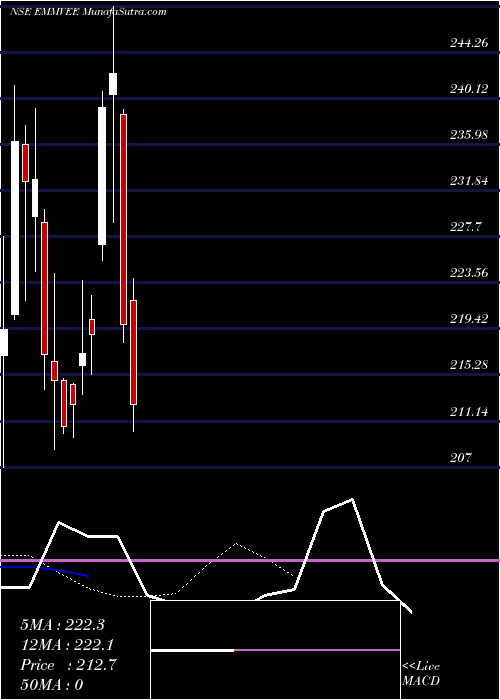Click the 223.56 price axis label

469,273
